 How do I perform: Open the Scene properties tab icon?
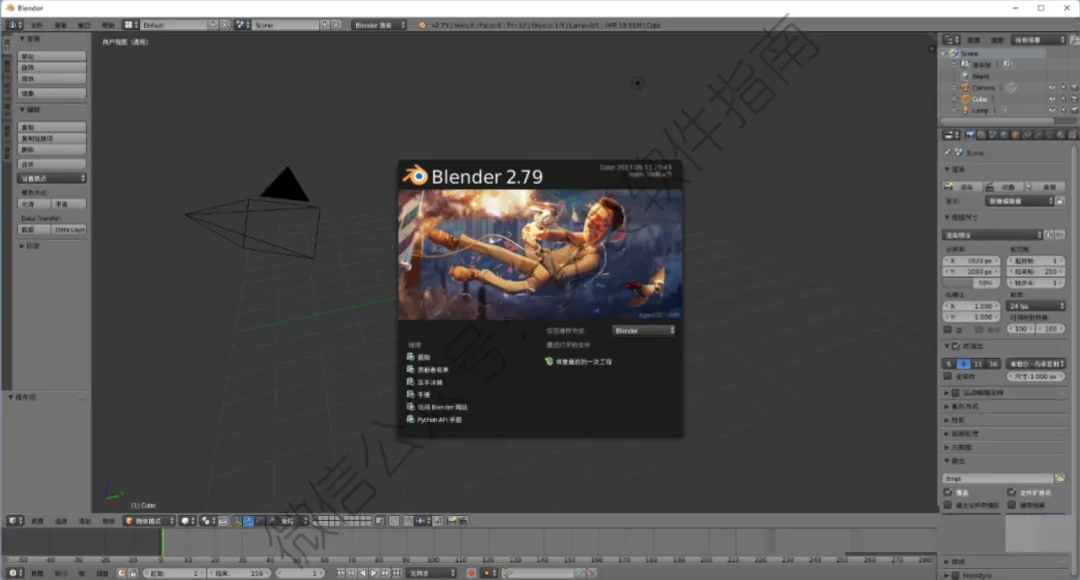click(993, 135)
